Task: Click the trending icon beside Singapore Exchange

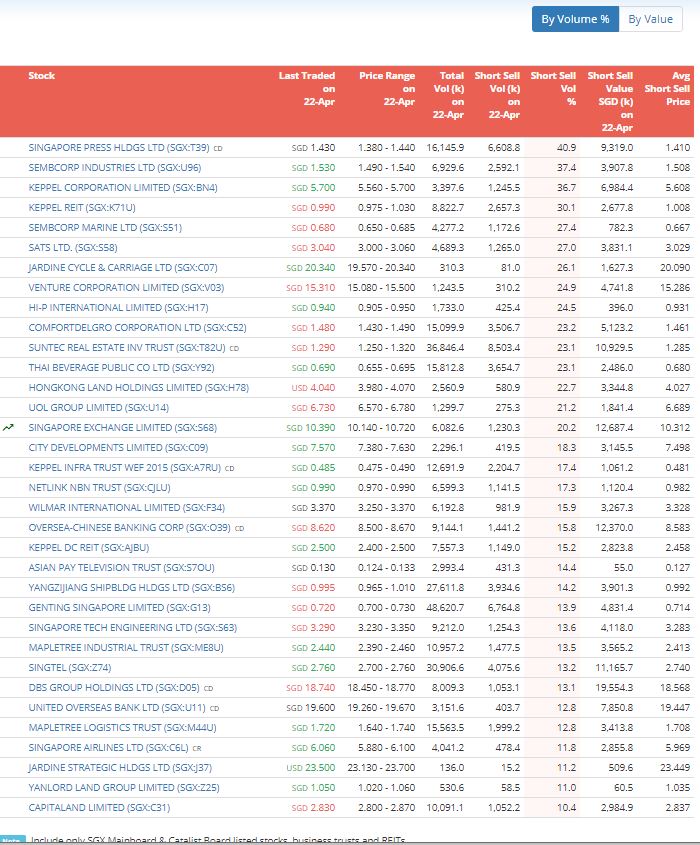Action: [x=8, y=428]
